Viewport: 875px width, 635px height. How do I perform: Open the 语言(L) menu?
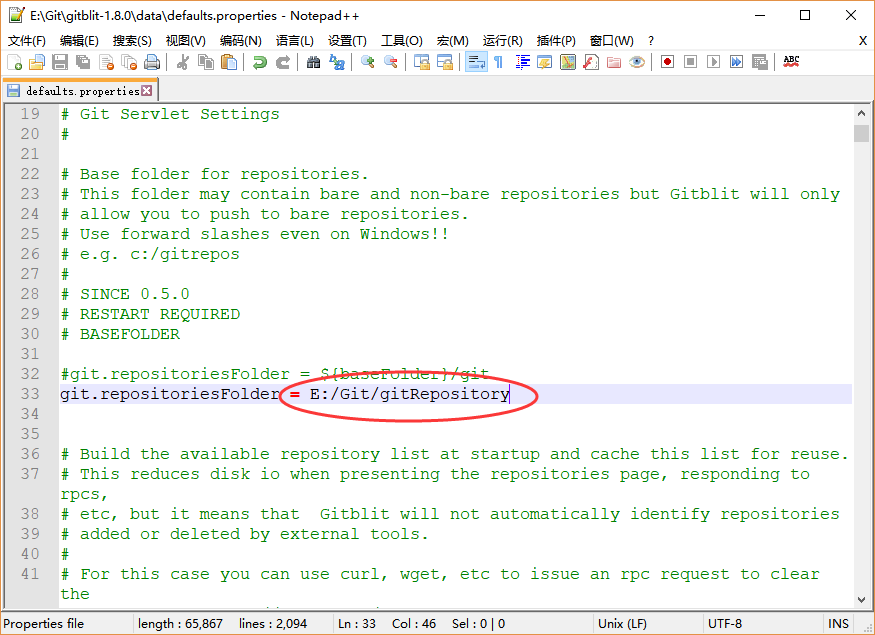point(295,41)
